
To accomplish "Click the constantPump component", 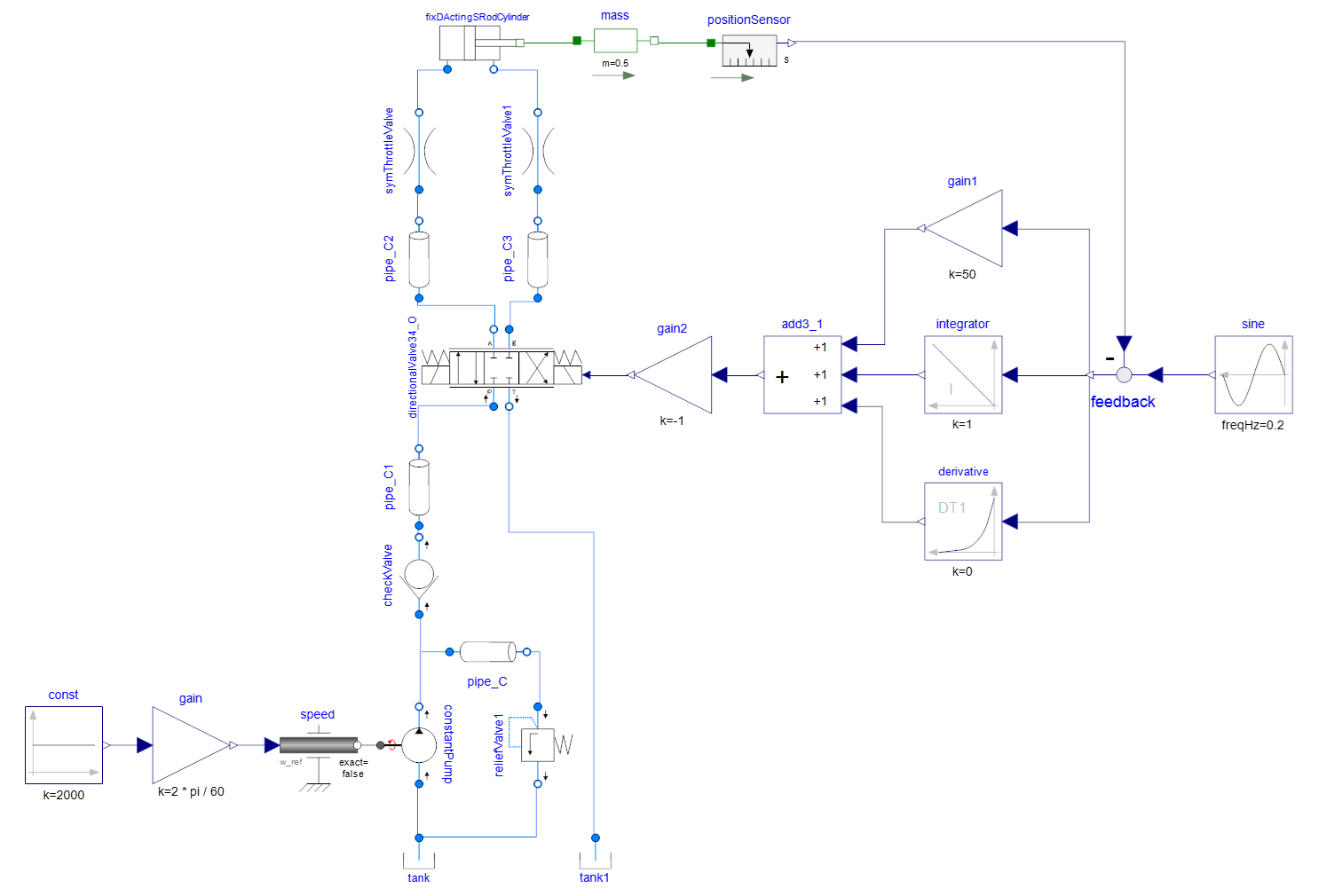I will pos(419,745).
